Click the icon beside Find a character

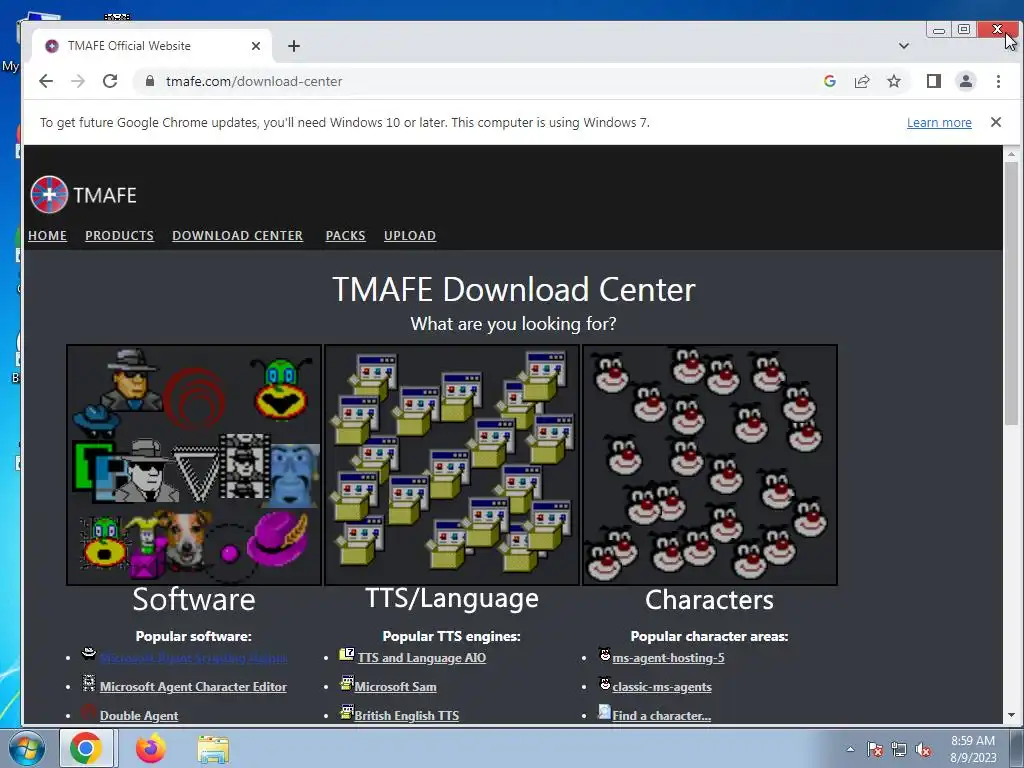[x=605, y=712]
